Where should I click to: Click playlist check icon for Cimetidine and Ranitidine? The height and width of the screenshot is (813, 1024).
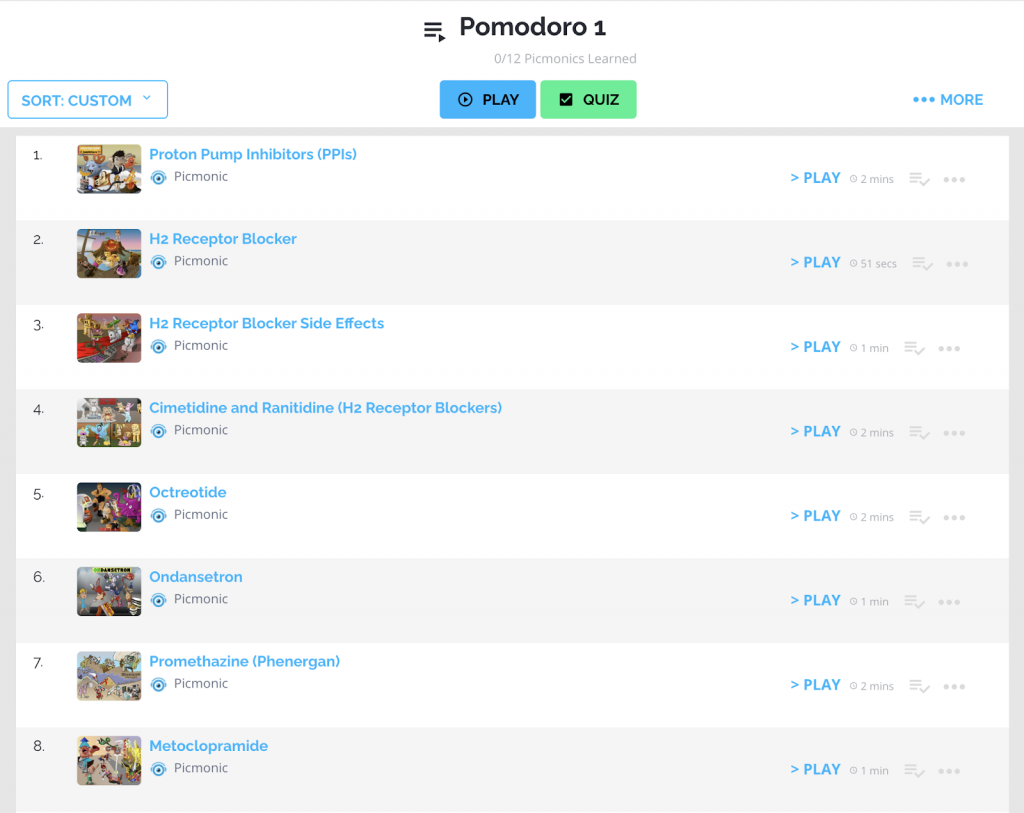920,433
